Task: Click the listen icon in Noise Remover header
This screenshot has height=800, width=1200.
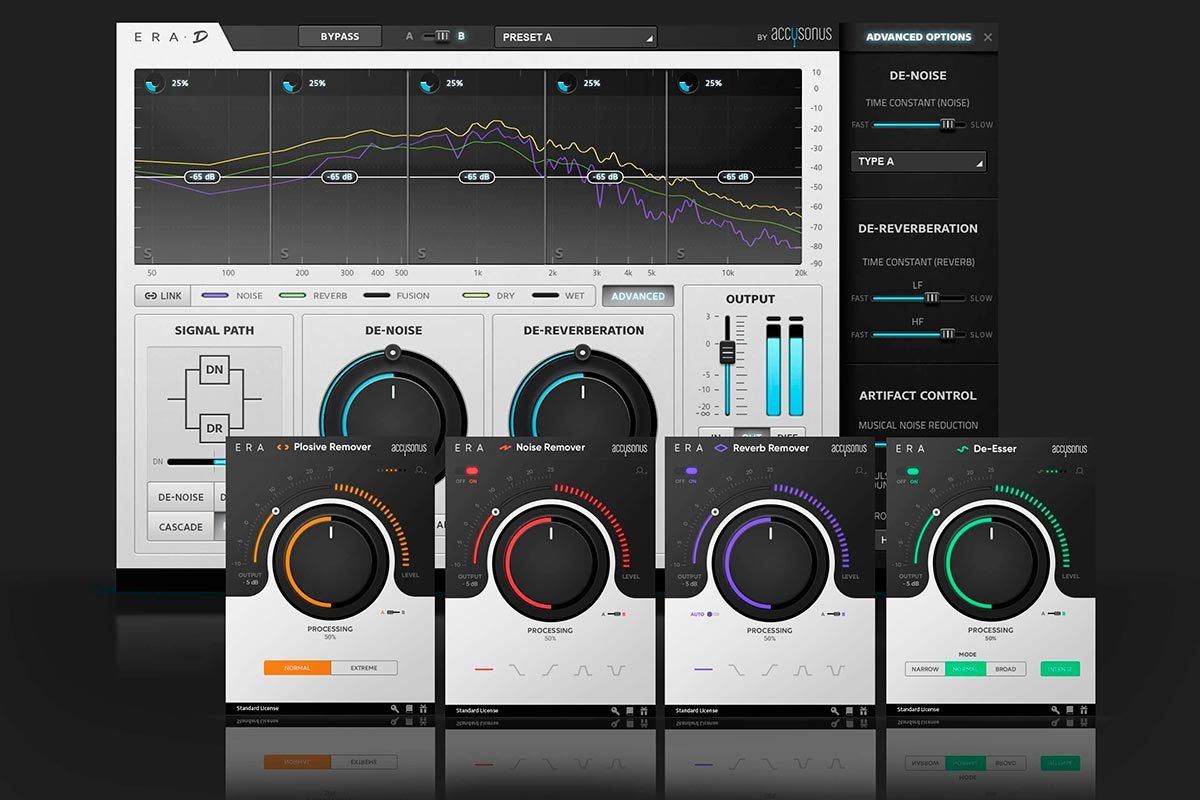Action: click(640, 469)
